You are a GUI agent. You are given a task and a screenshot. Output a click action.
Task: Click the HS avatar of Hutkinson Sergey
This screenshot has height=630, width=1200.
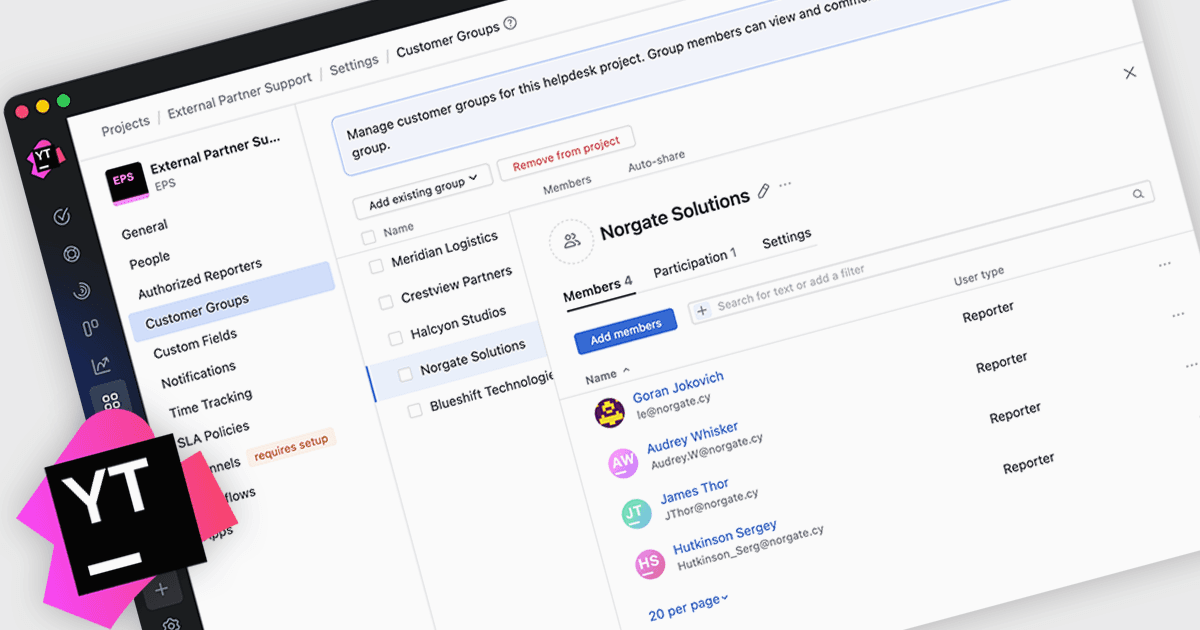[x=649, y=565]
